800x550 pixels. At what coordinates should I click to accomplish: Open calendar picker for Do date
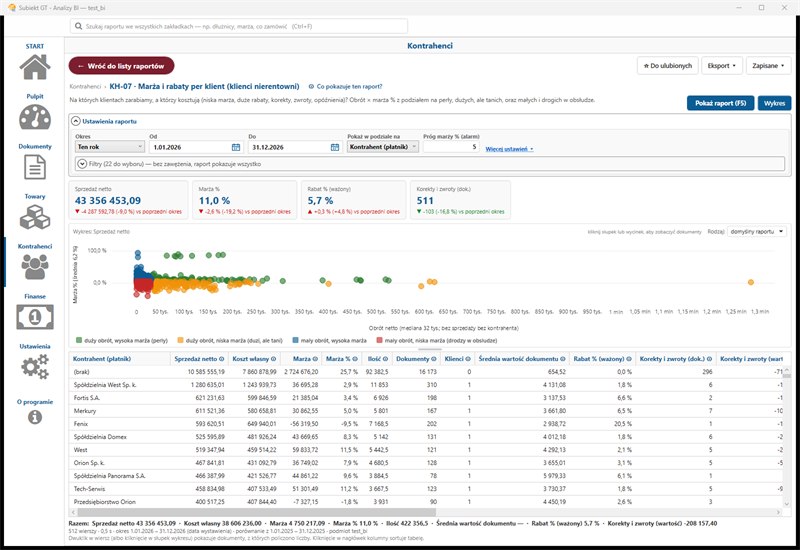[x=335, y=147]
